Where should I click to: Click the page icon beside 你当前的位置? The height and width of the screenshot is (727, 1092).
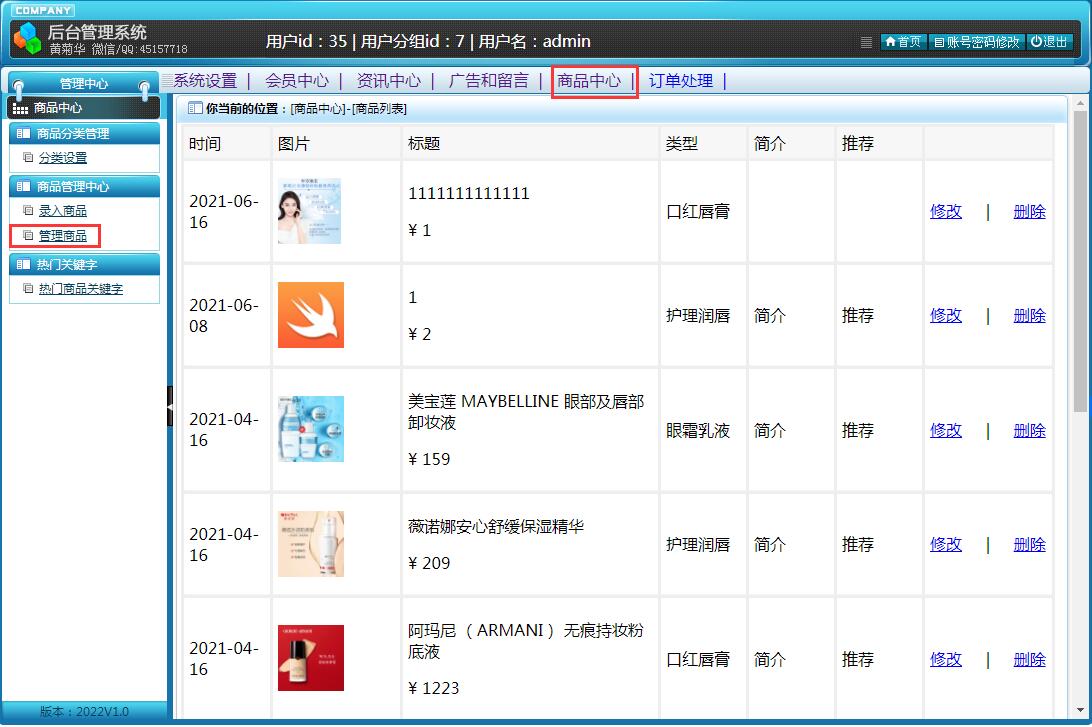[195, 108]
